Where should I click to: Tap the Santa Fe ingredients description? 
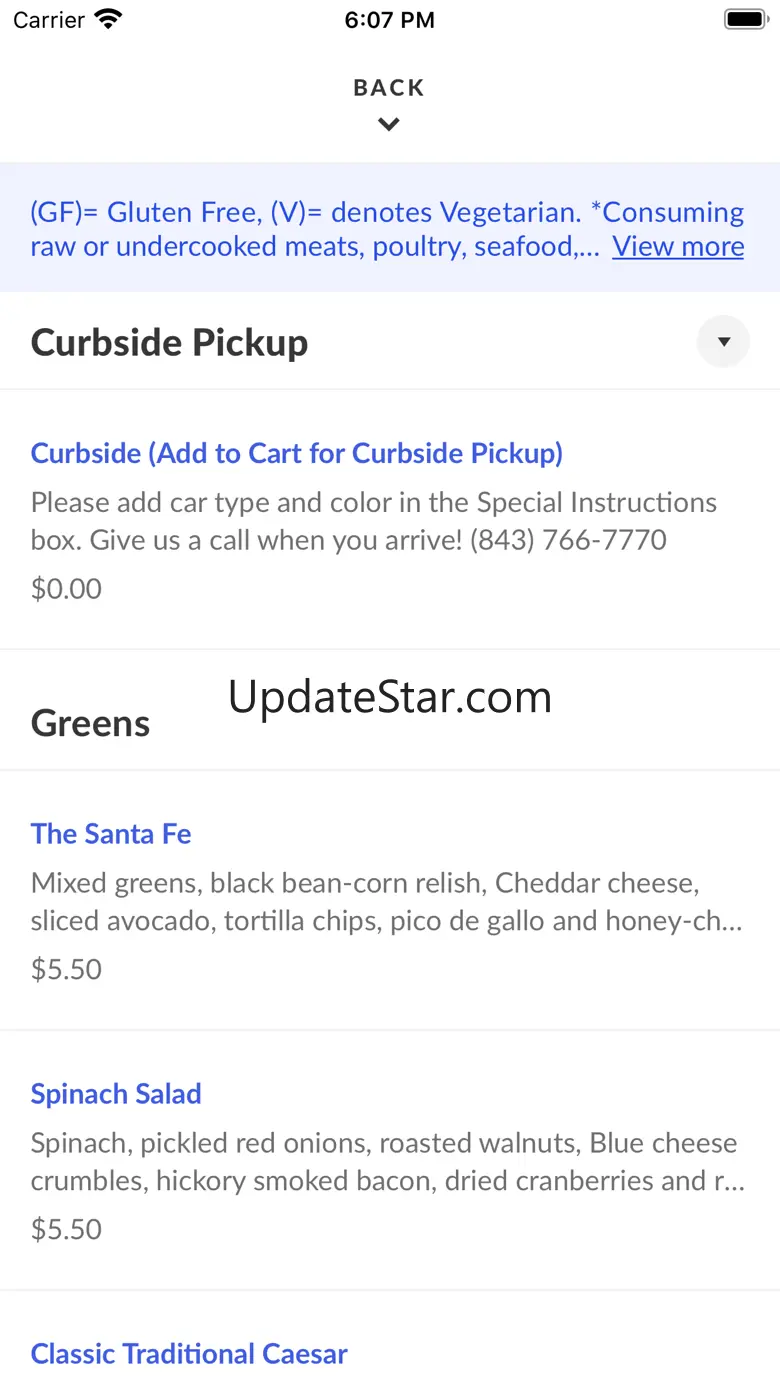[x=387, y=902]
